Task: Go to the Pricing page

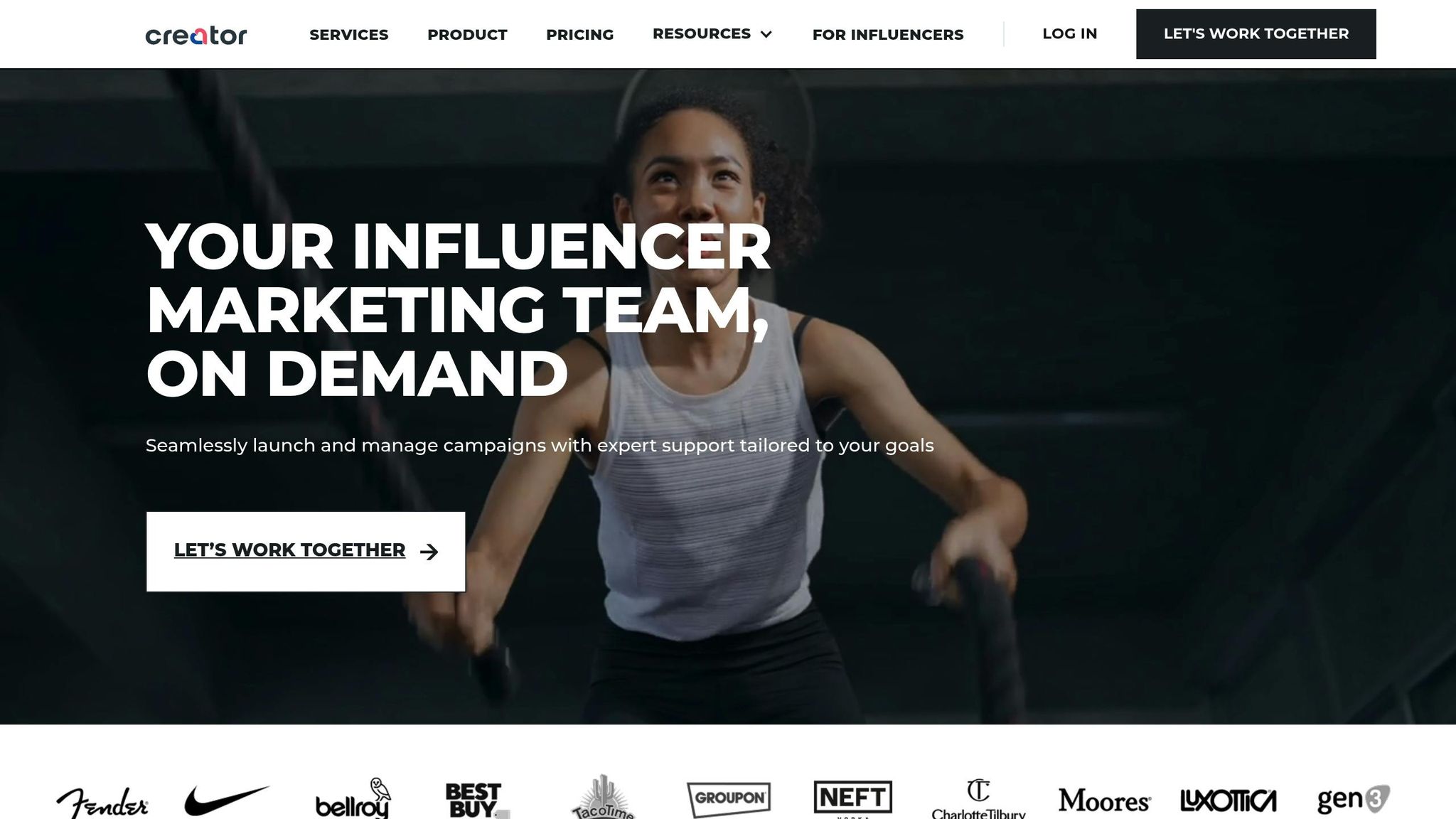Action: 579,34
